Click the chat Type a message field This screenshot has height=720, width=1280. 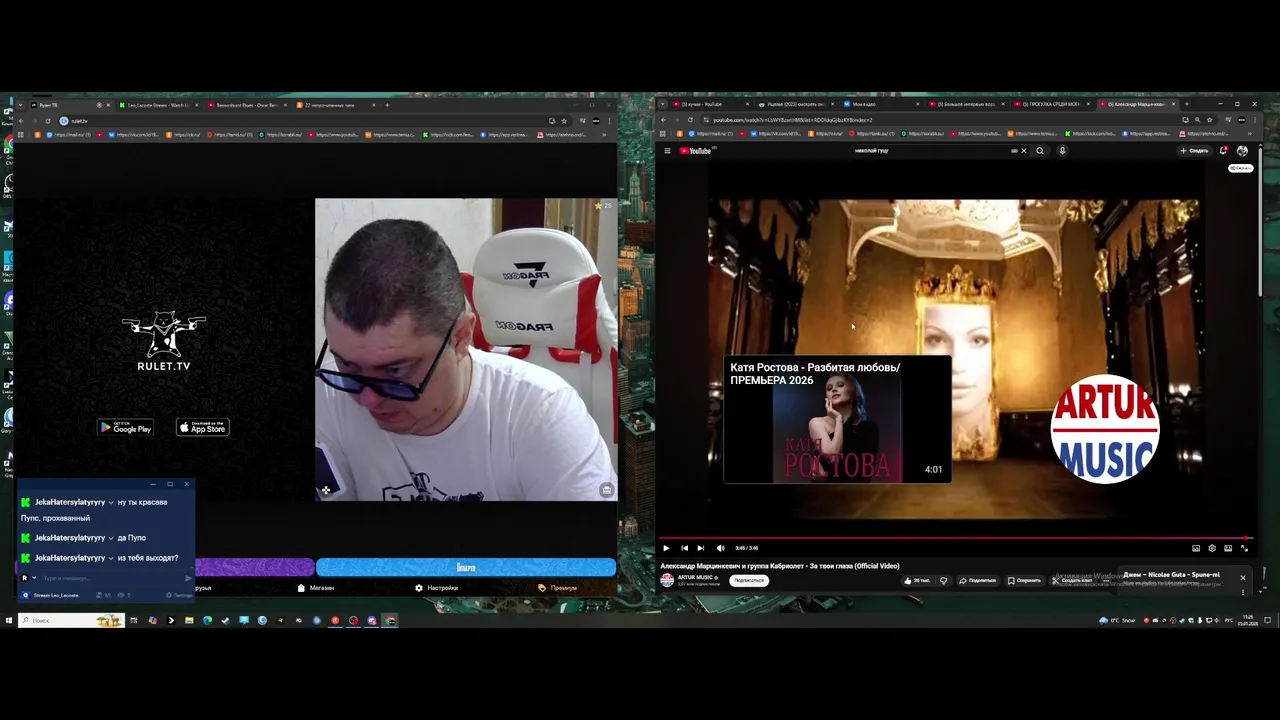click(x=110, y=578)
